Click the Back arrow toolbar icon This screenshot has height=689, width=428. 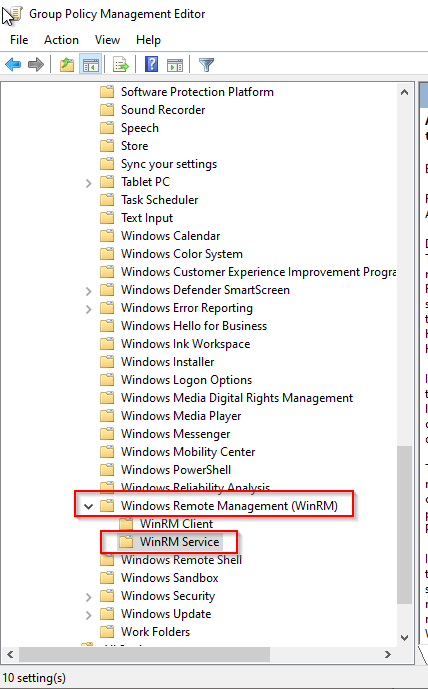[13, 65]
